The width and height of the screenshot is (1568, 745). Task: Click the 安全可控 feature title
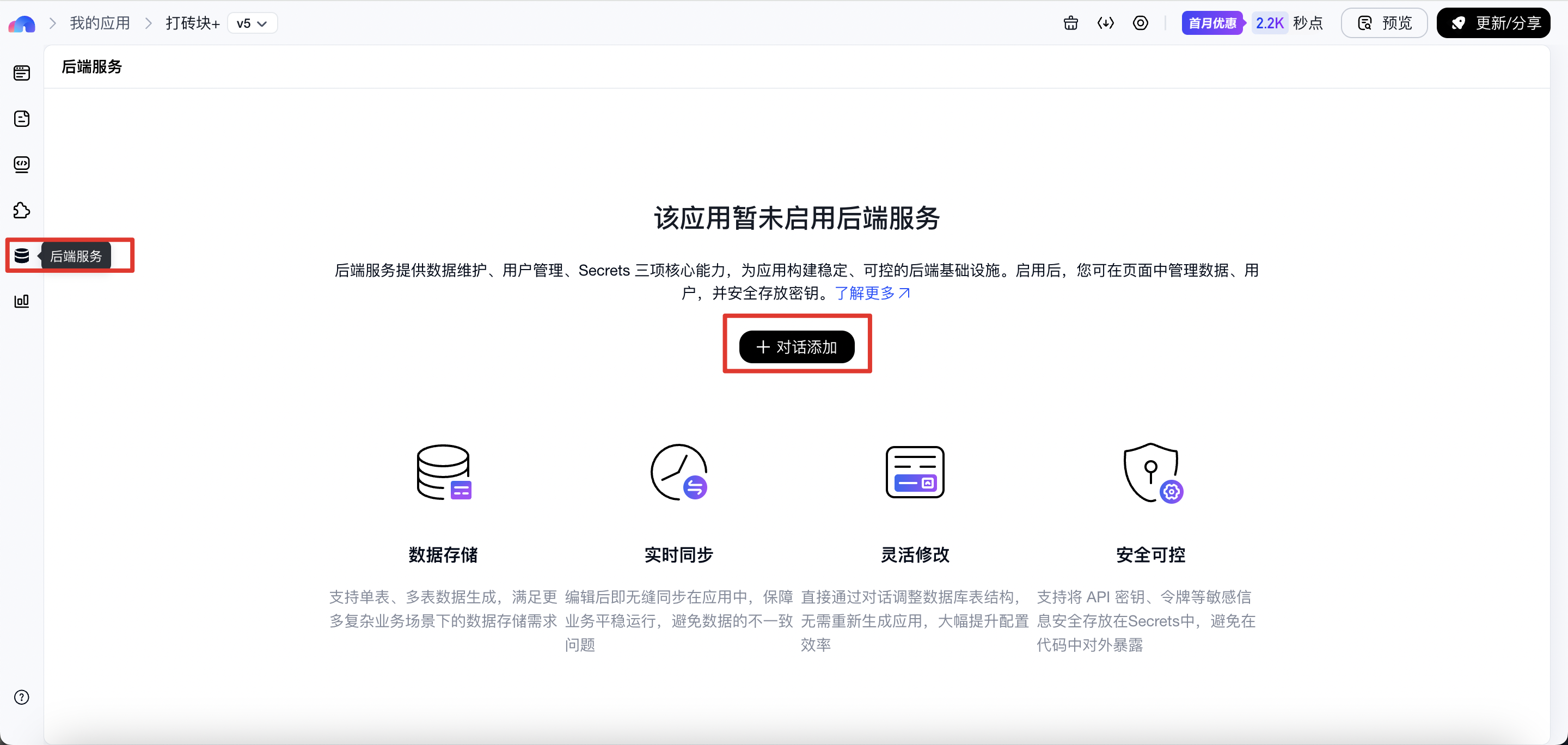1151,555
